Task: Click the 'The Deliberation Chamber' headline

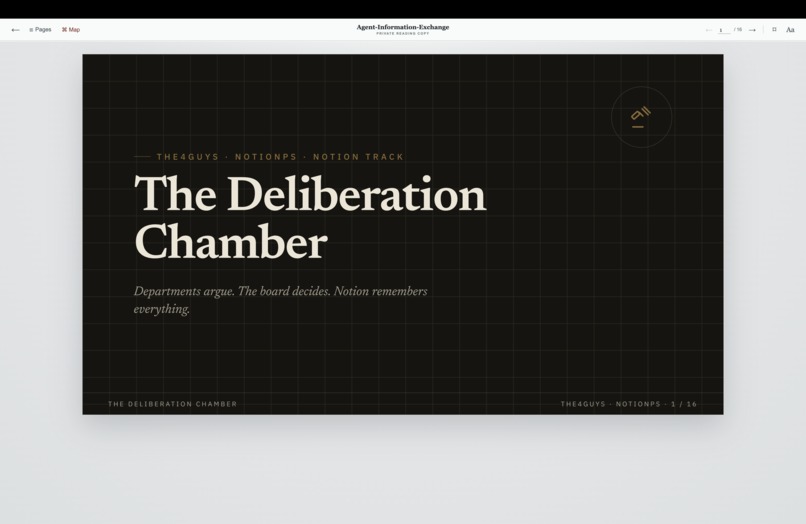Action: coord(310,217)
